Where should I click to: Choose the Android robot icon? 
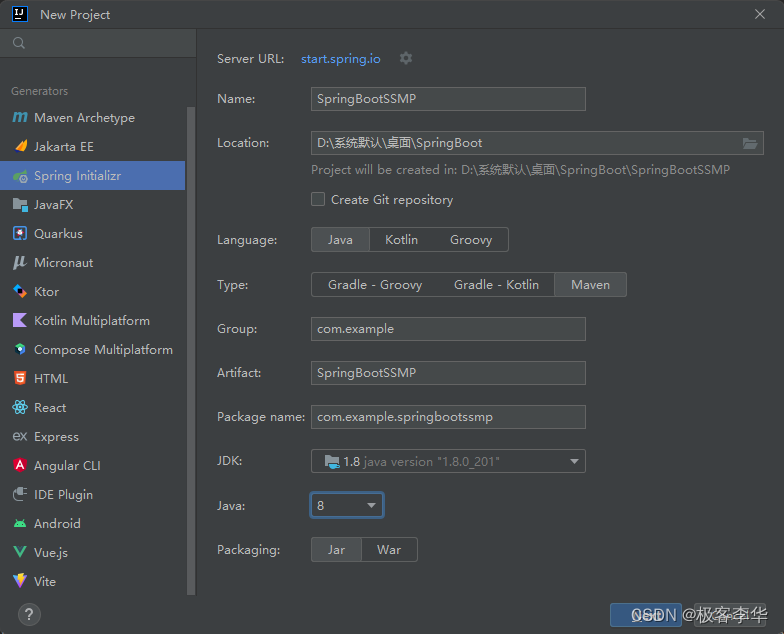(x=20, y=523)
